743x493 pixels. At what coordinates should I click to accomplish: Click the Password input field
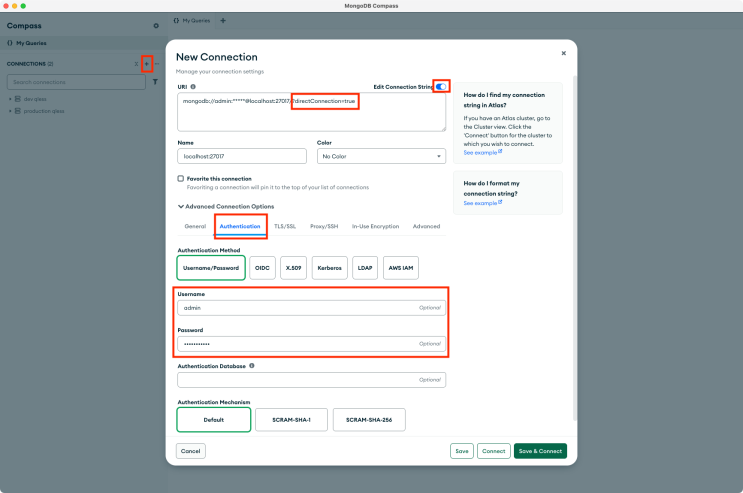311,344
